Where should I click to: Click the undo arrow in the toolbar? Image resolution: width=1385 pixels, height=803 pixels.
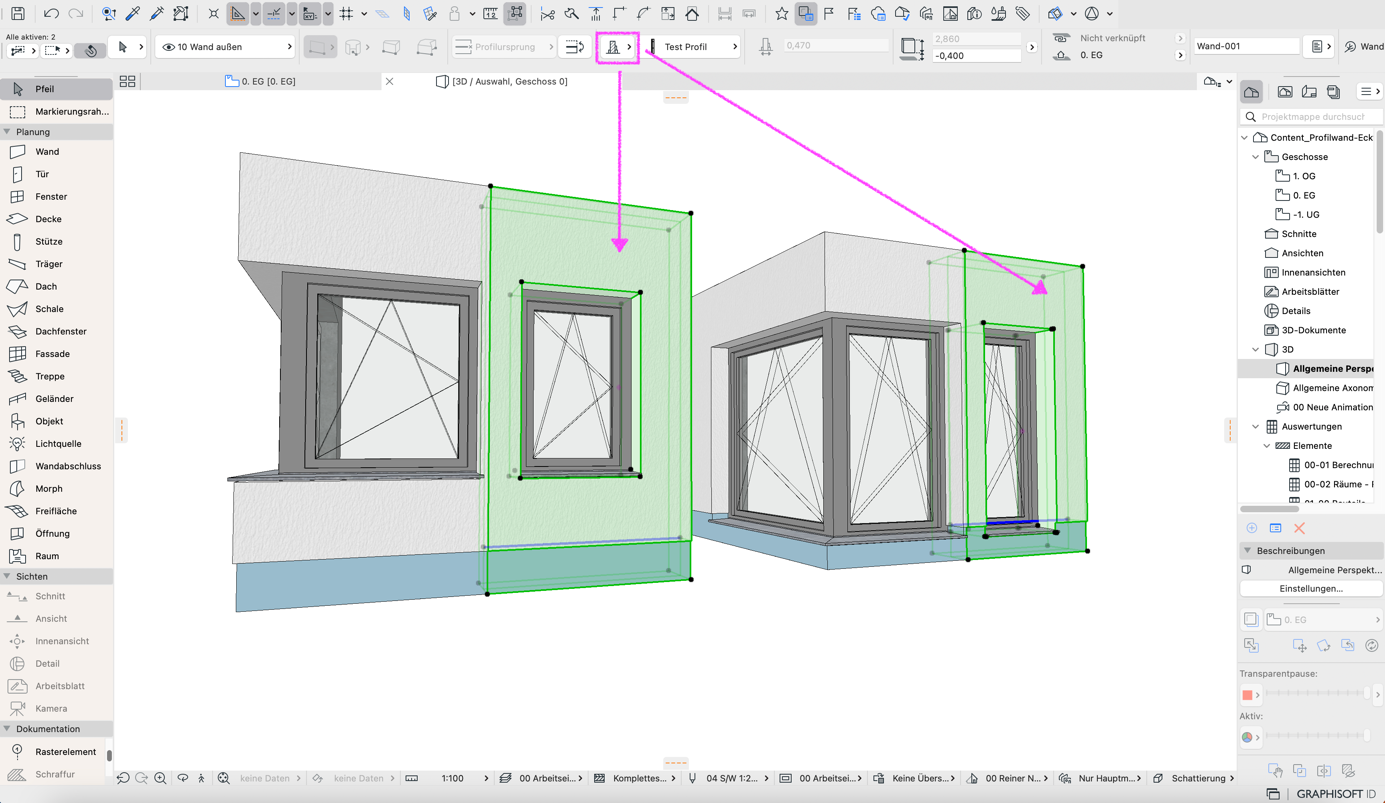(51, 14)
